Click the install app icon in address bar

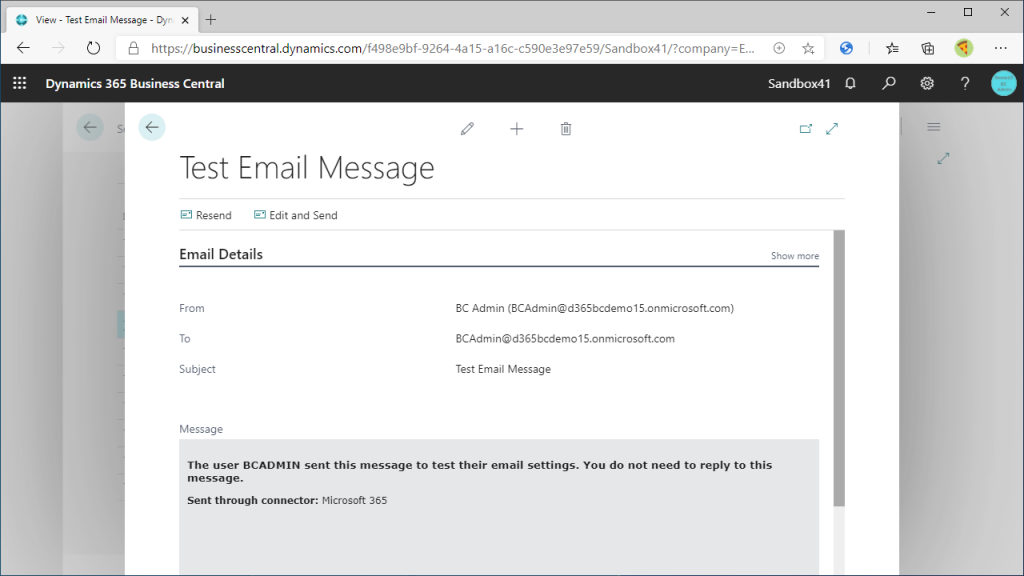point(779,48)
